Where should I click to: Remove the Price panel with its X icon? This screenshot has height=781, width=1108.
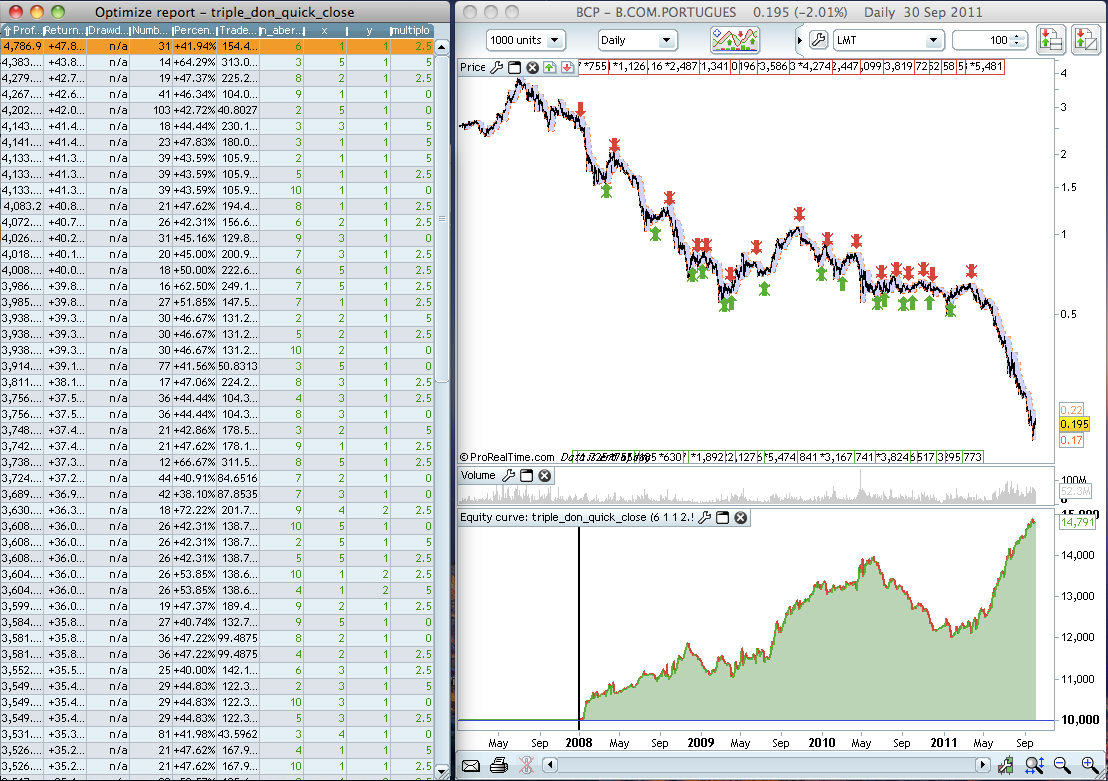click(x=532, y=67)
